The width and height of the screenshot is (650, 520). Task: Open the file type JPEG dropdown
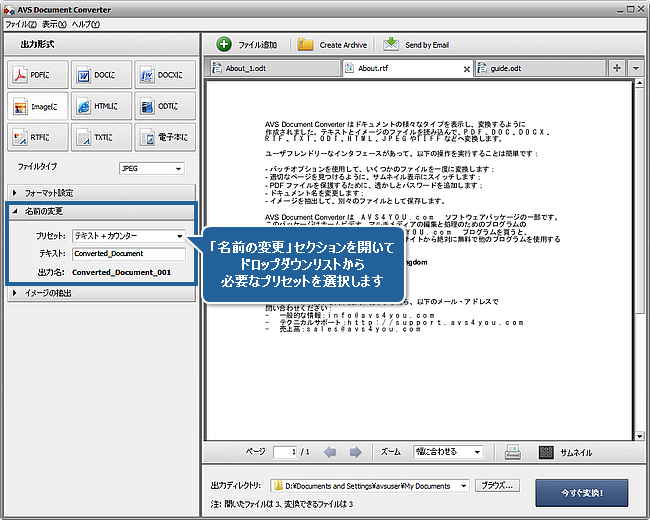152,168
